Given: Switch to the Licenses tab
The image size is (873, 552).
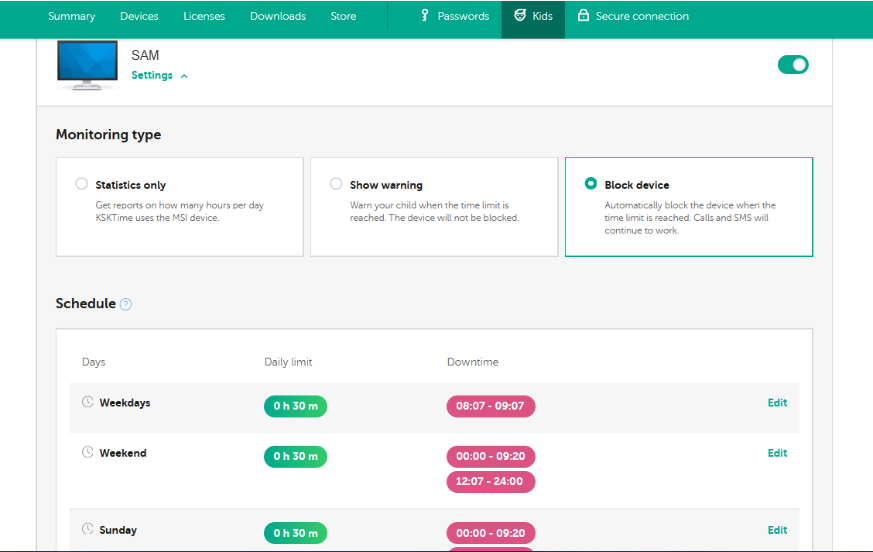Looking at the screenshot, I should [204, 16].
